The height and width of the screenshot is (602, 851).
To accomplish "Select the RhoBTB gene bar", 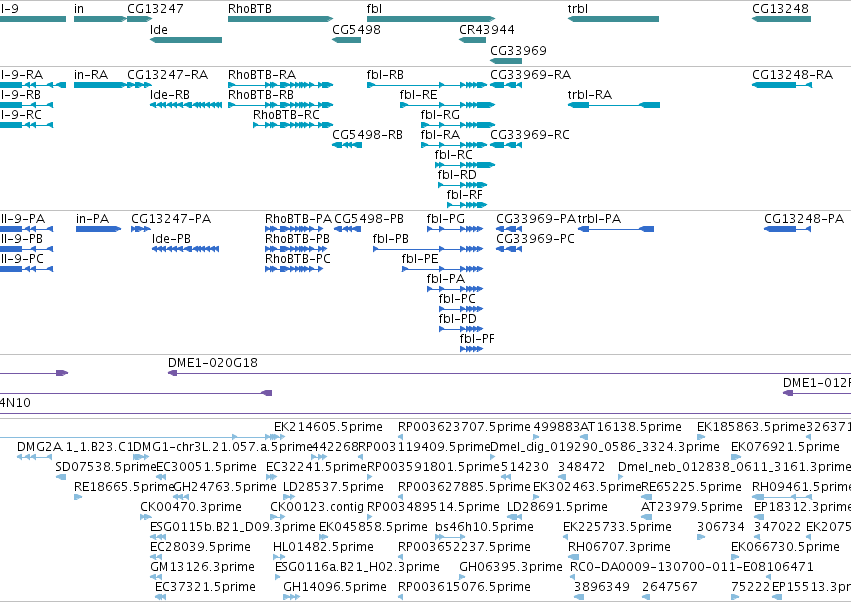I will pos(280,19).
